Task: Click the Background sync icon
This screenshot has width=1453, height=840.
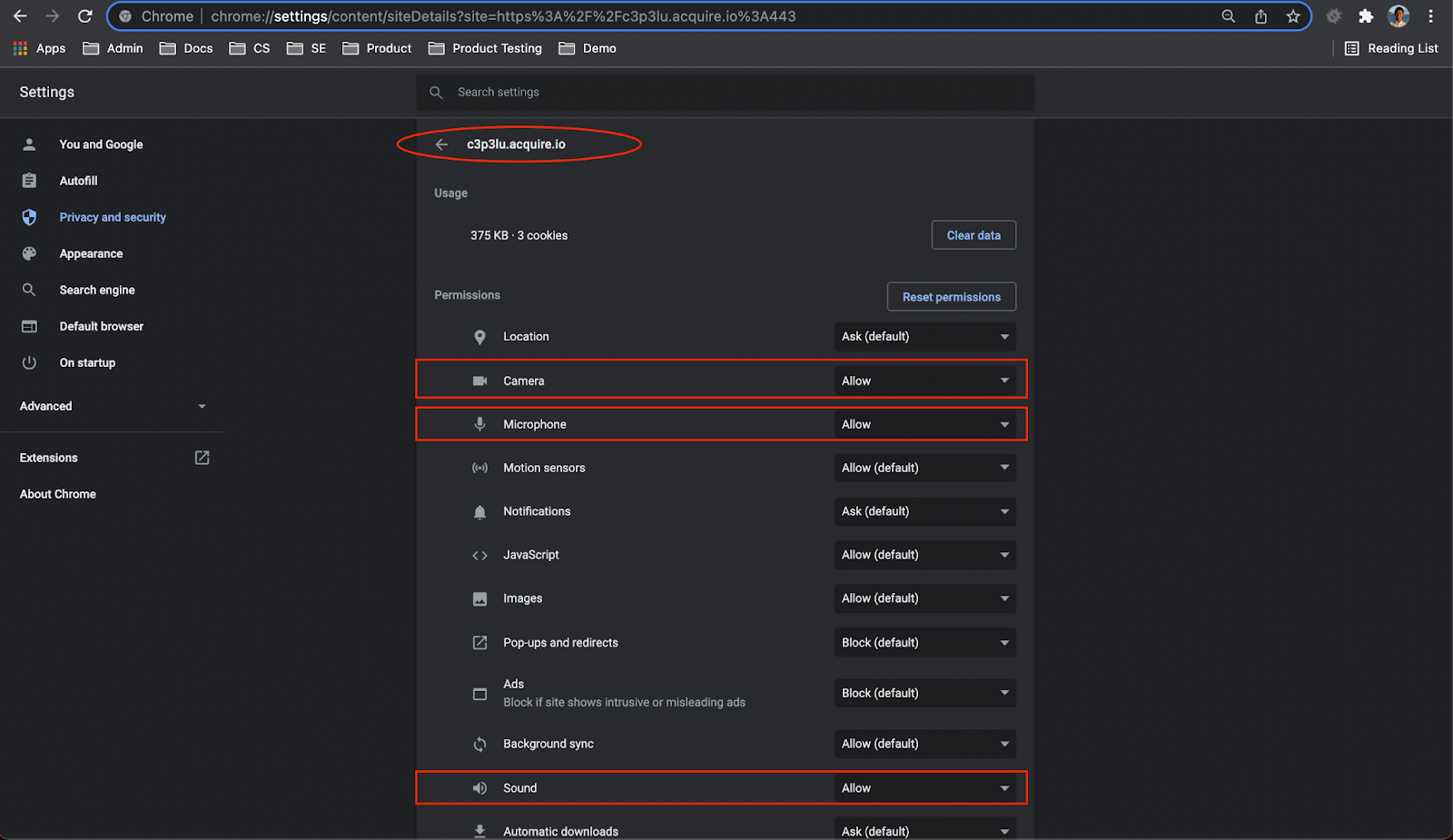Action: click(x=479, y=745)
